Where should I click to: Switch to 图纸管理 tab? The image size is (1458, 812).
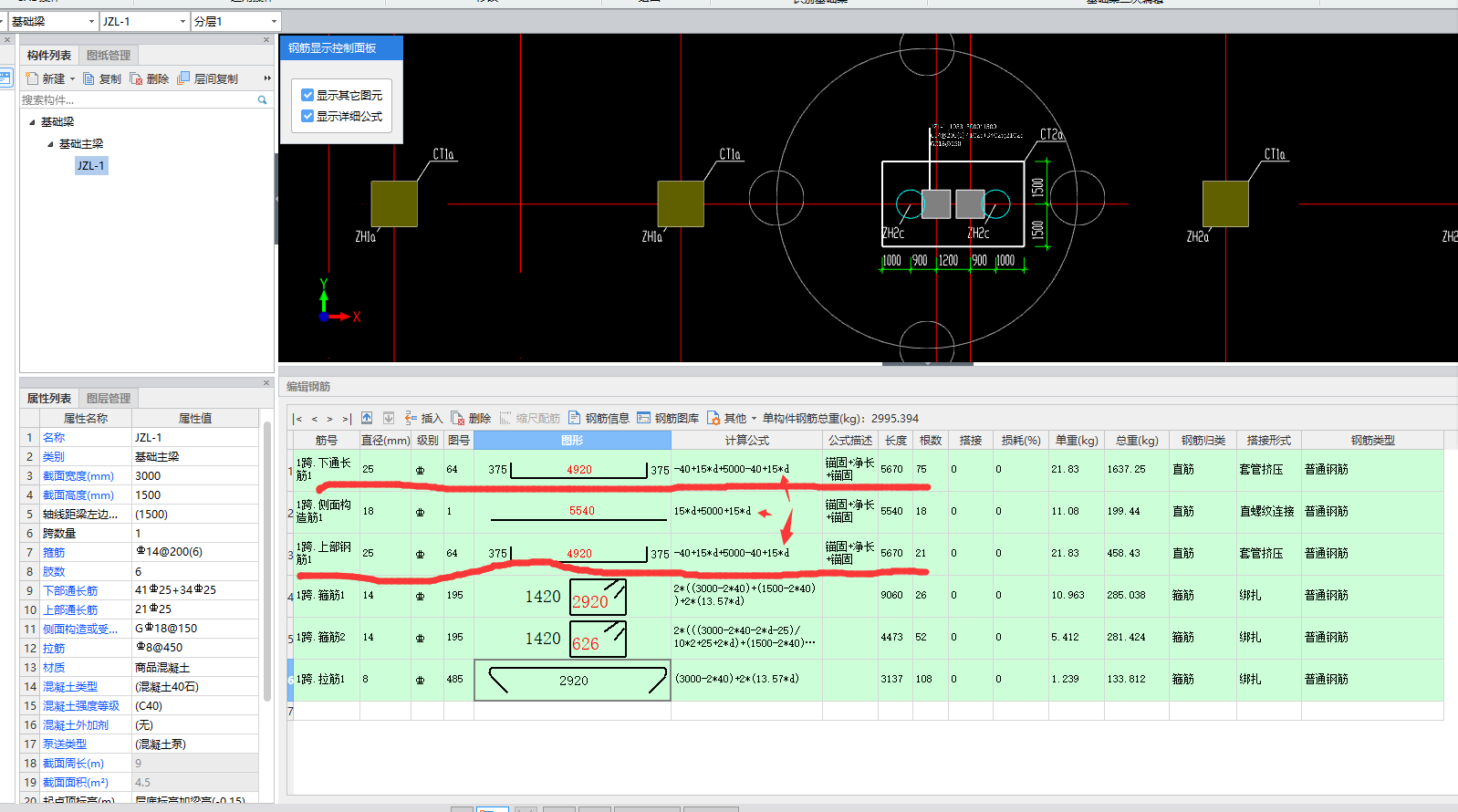[109, 55]
